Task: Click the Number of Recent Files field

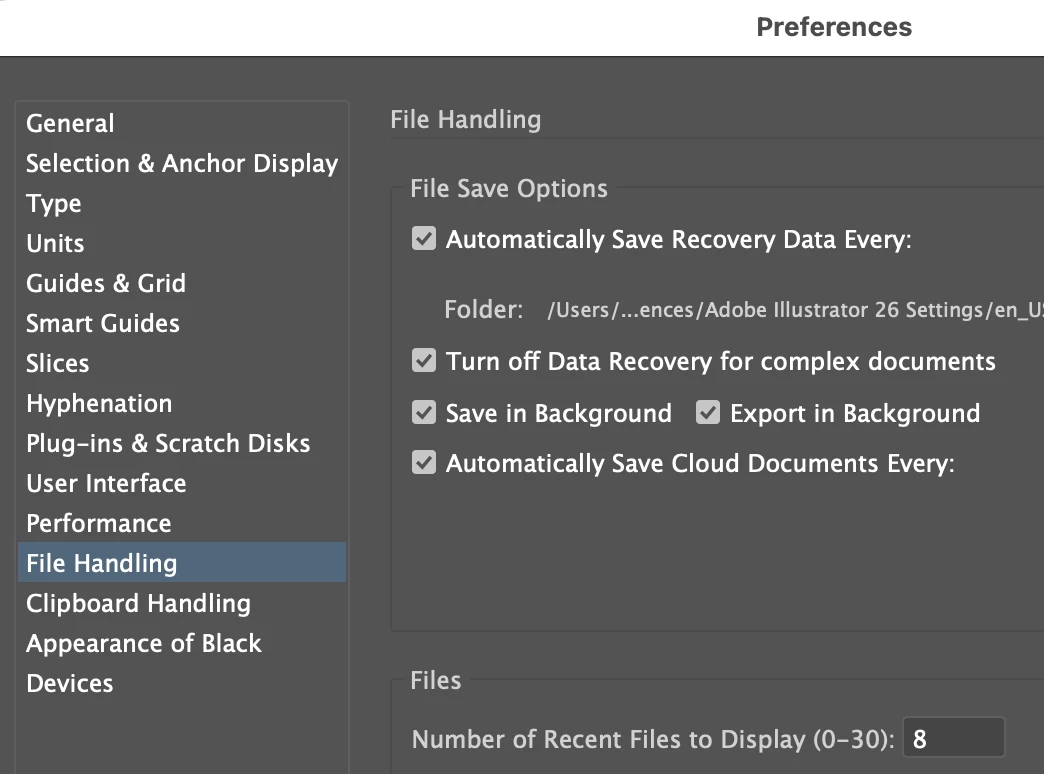Action: [953, 739]
